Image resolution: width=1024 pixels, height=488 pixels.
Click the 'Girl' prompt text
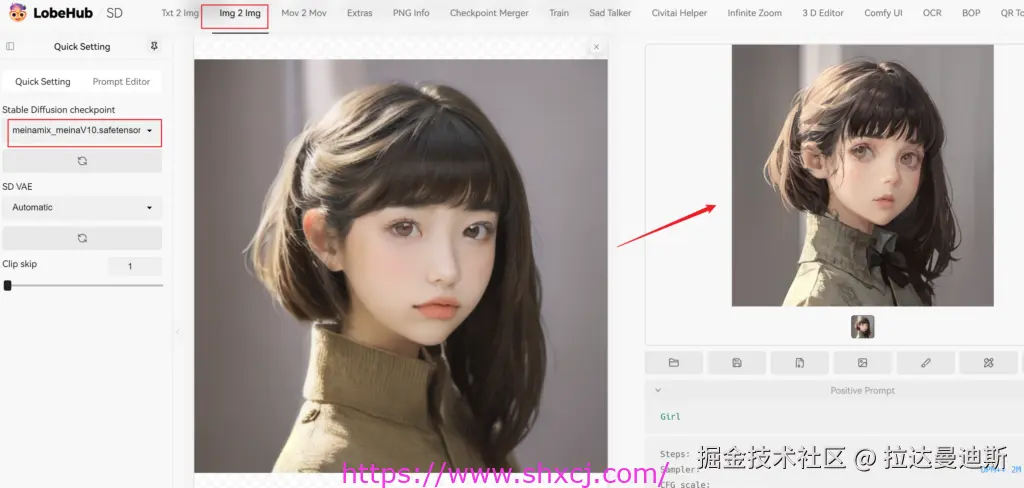670,416
